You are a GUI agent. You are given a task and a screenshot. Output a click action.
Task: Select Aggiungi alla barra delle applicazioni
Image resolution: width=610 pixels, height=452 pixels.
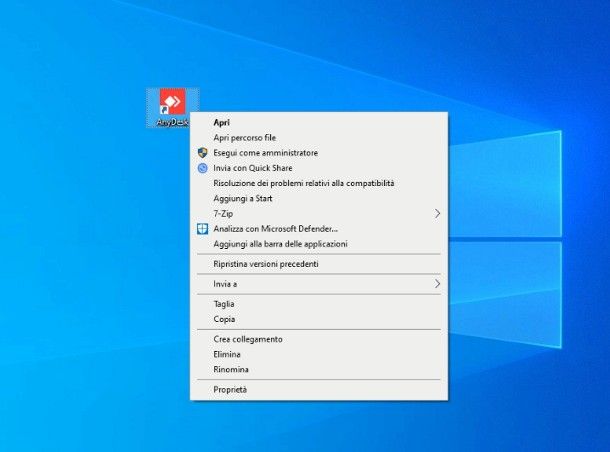pyautogui.click(x=319, y=244)
